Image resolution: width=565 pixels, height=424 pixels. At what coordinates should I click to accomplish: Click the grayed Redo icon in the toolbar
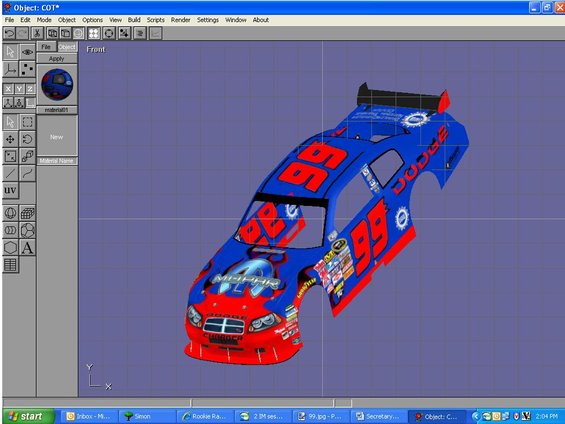tap(23, 34)
